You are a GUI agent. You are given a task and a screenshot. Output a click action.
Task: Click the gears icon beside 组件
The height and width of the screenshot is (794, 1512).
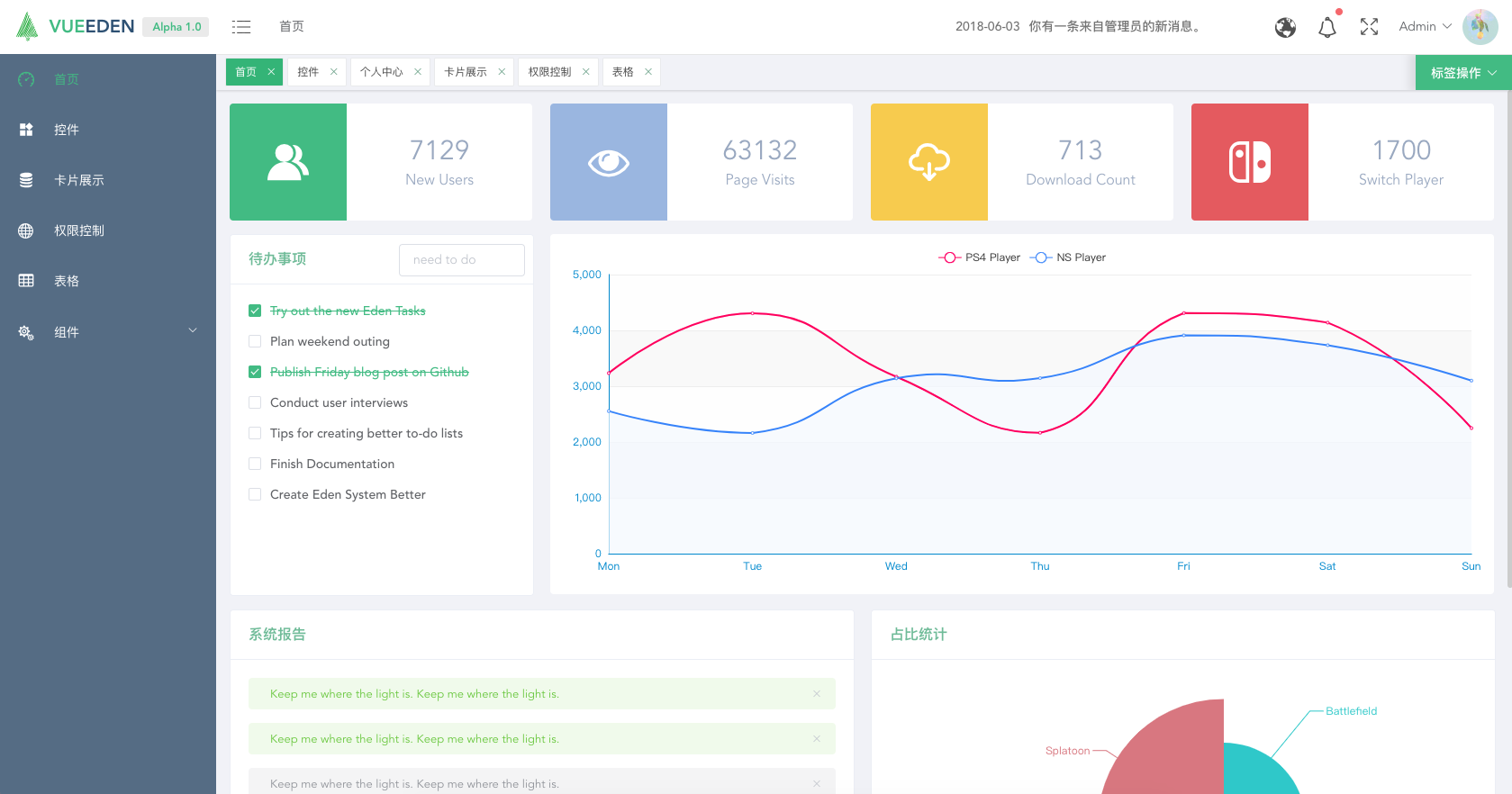click(26, 332)
